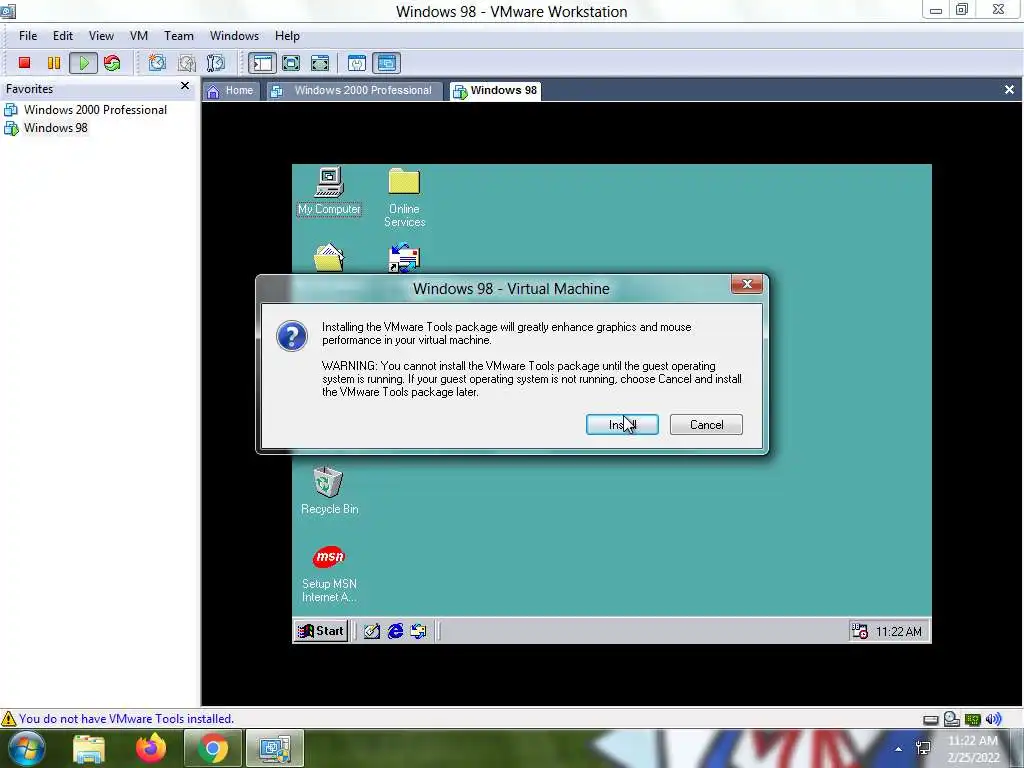
Task: Click the green Power On play icon
Action: click(x=84, y=63)
